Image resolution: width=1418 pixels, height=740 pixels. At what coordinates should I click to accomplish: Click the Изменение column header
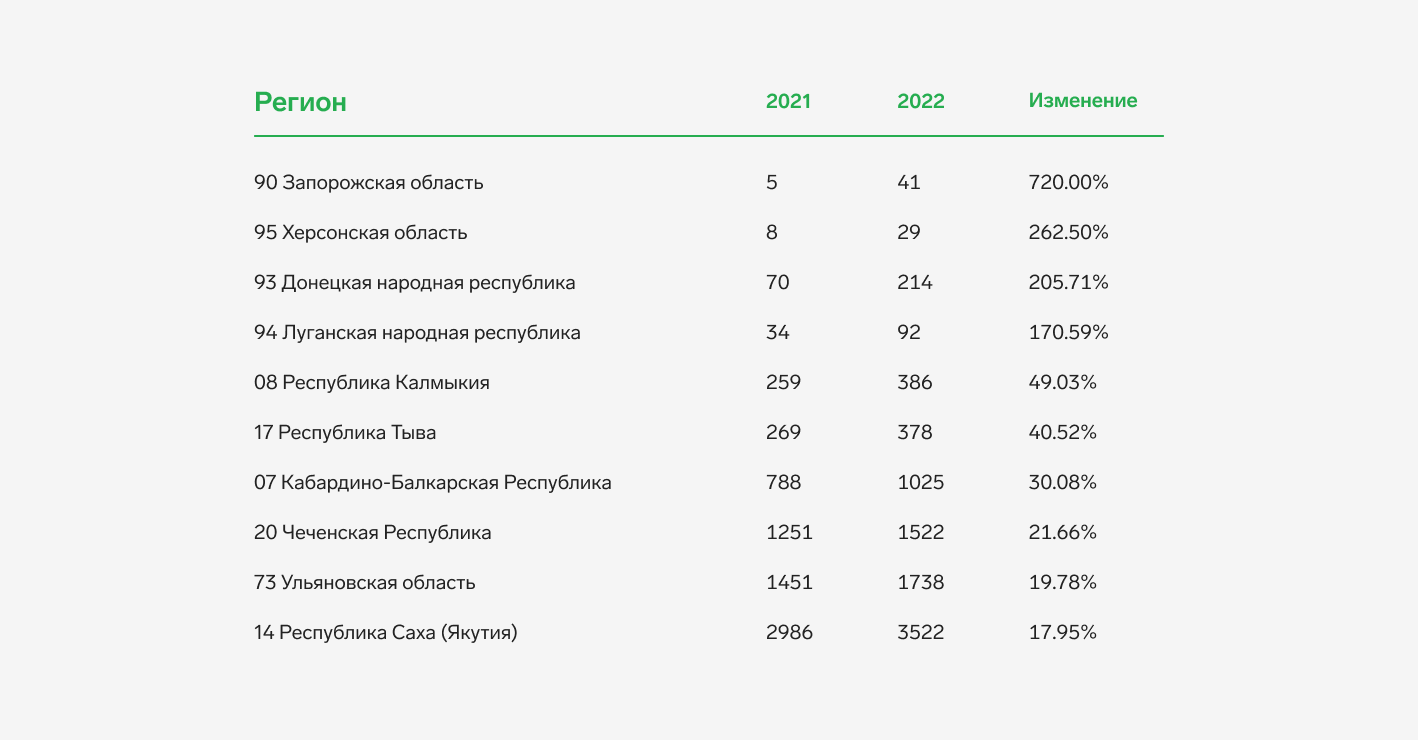pos(1083,101)
